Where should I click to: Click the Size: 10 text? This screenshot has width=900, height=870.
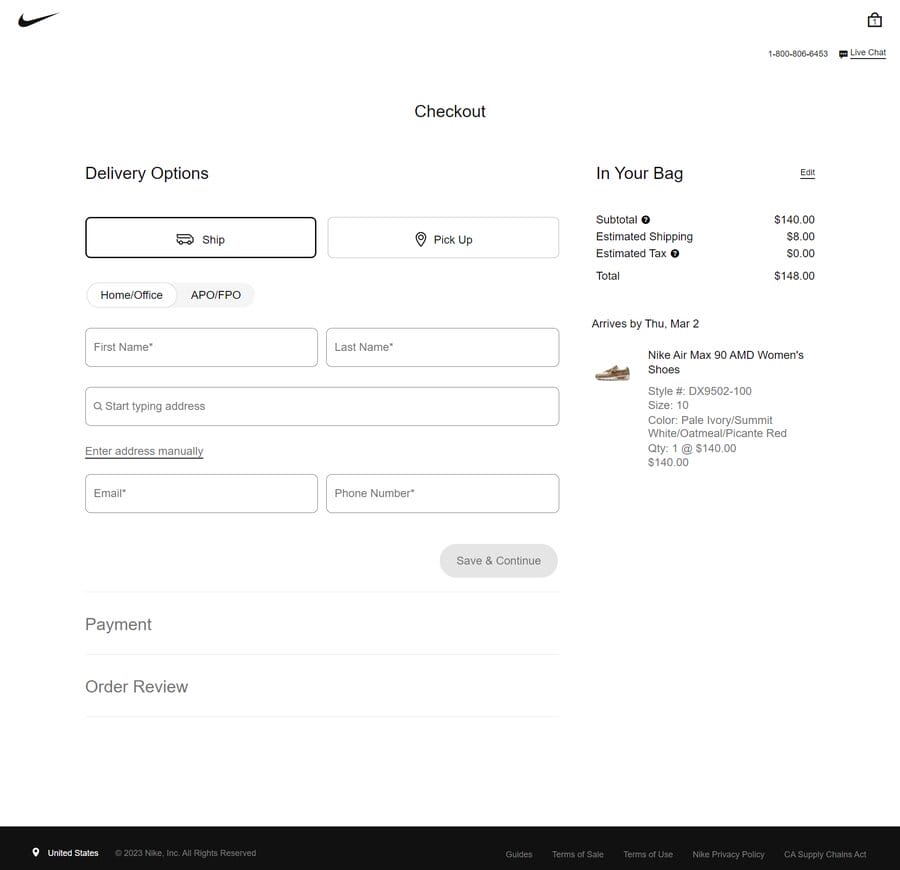(x=668, y=405)
